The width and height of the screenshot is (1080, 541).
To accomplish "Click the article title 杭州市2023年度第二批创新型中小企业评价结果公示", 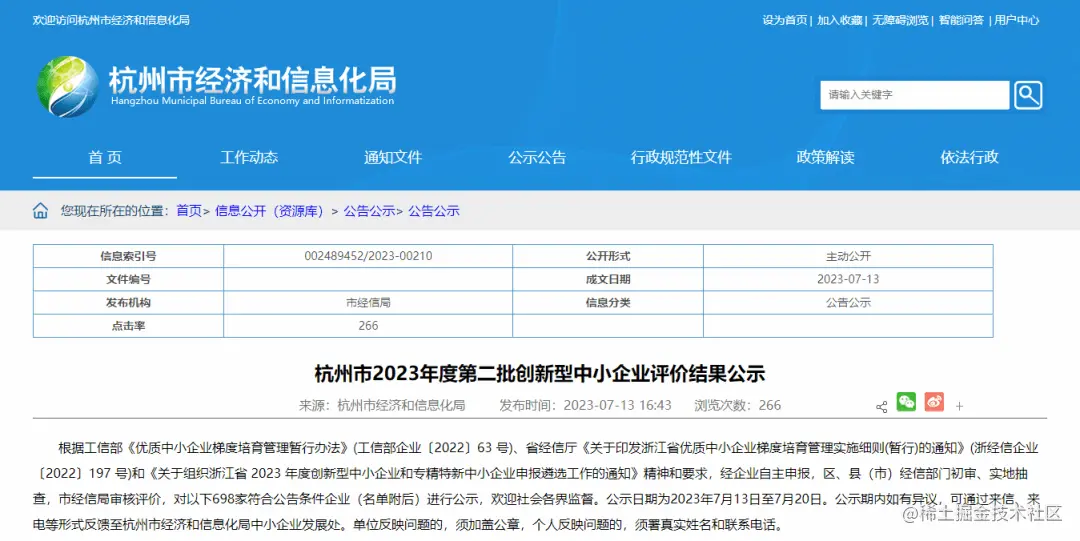I will pyautogui.click(x=540, y=374).
